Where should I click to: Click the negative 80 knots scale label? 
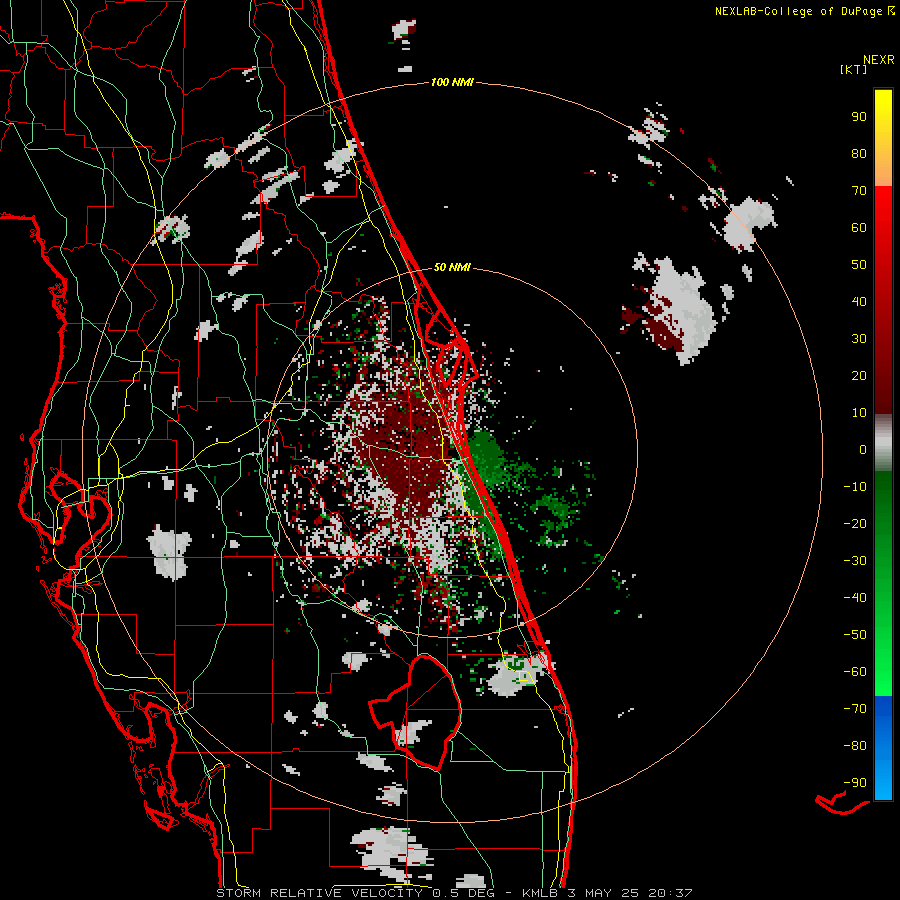click(x=855, y=746)
